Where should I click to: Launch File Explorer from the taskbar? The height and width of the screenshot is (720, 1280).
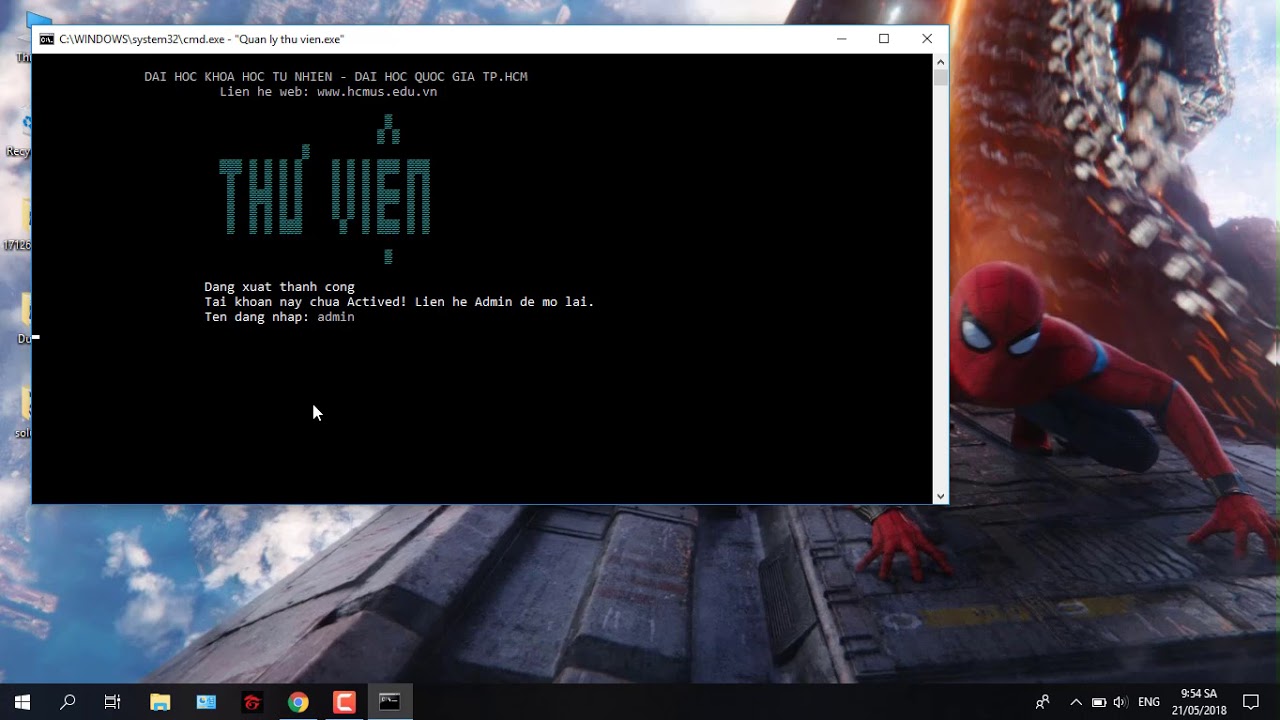160,702
